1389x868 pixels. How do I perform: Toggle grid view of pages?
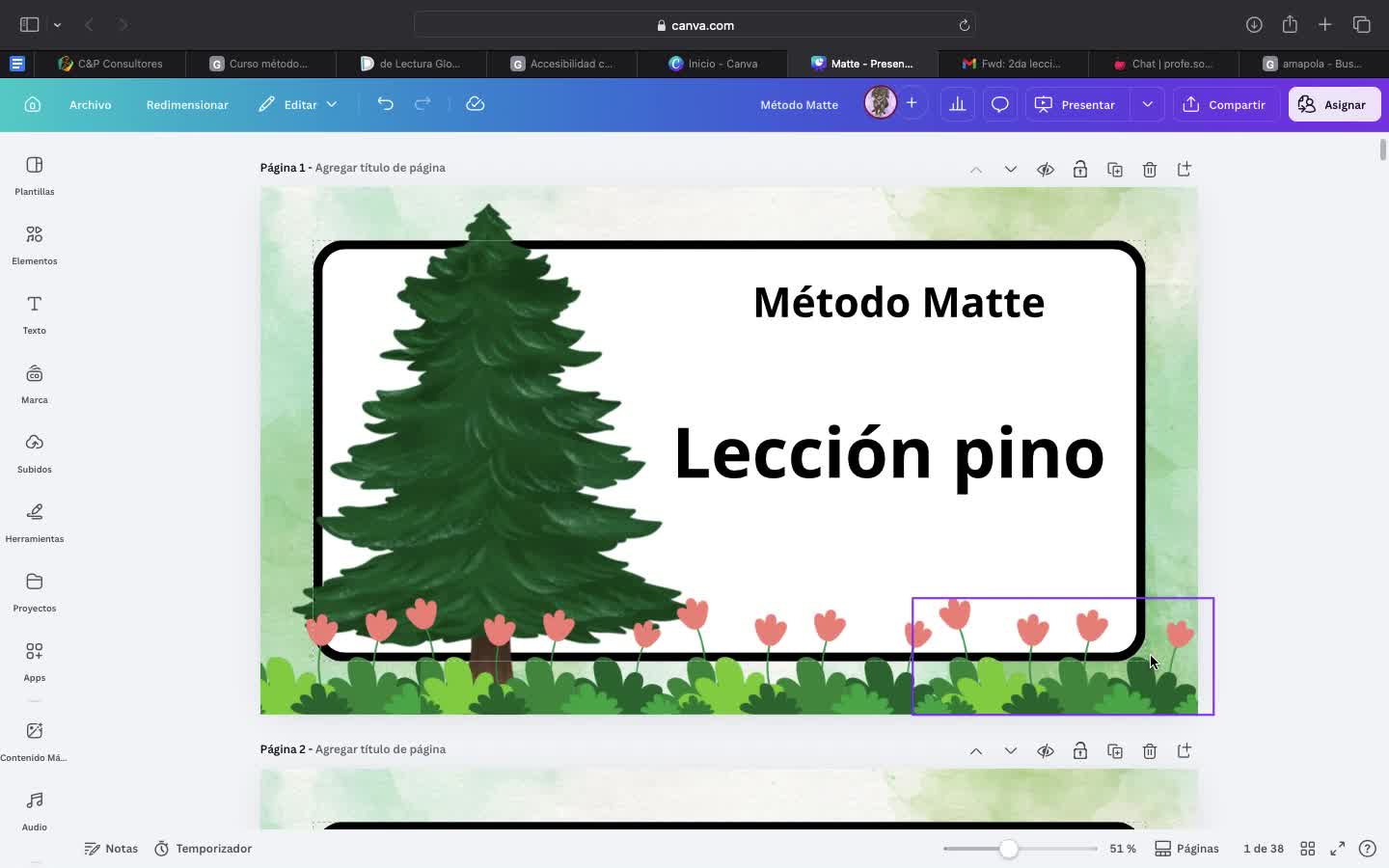(1308, 849)
